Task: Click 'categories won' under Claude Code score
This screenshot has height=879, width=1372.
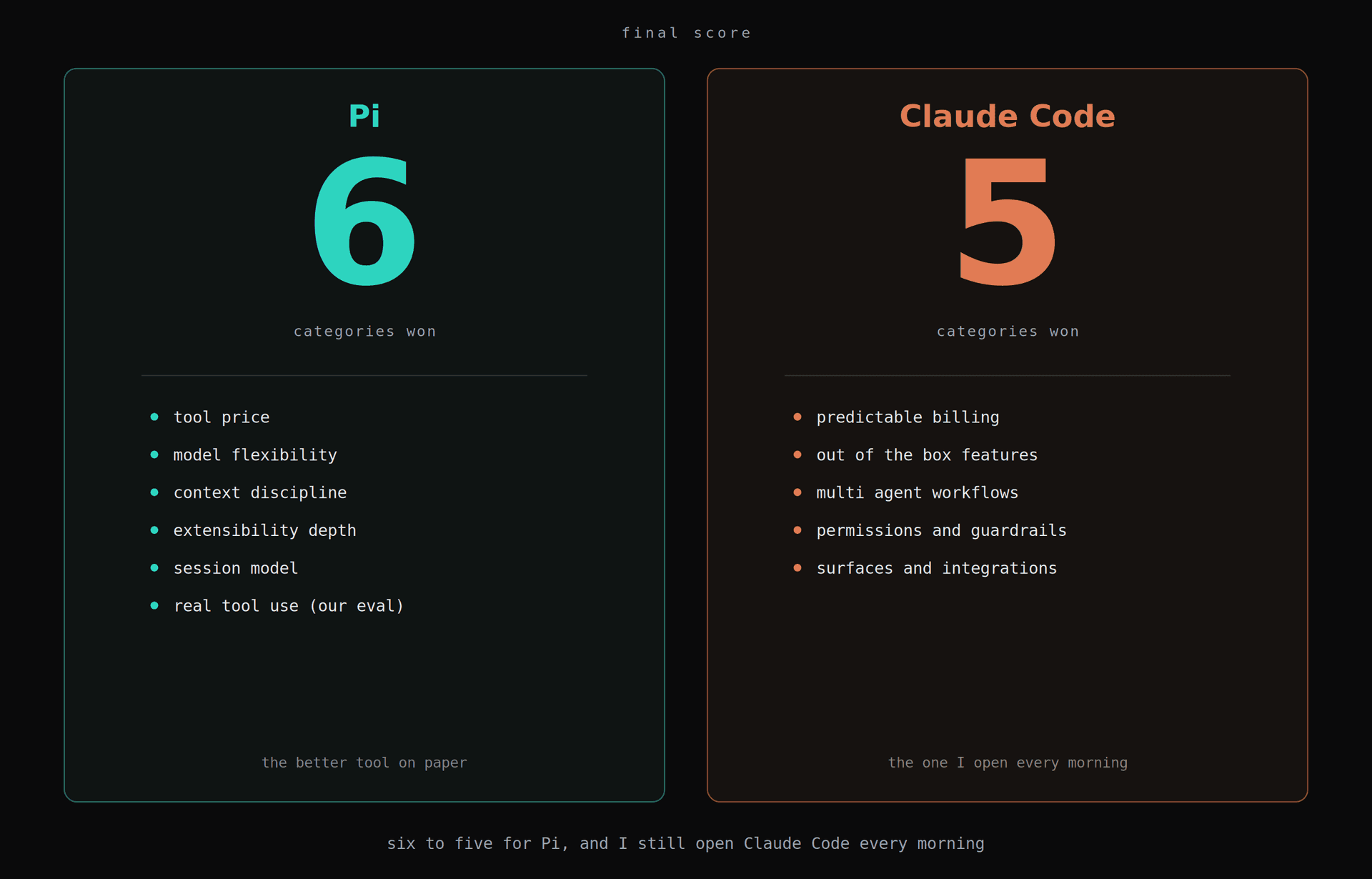Action: 1008,332
